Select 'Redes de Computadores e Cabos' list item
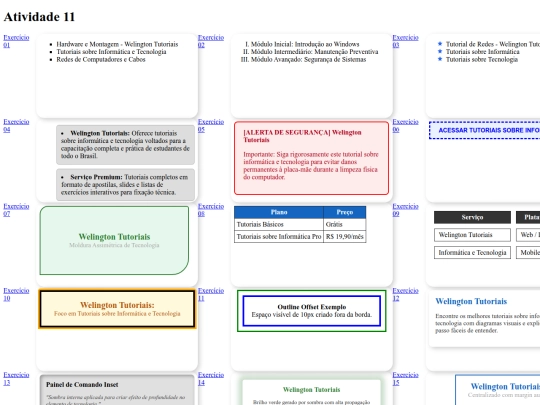Screen dimensions: 540x405 [x=101, y=59]
